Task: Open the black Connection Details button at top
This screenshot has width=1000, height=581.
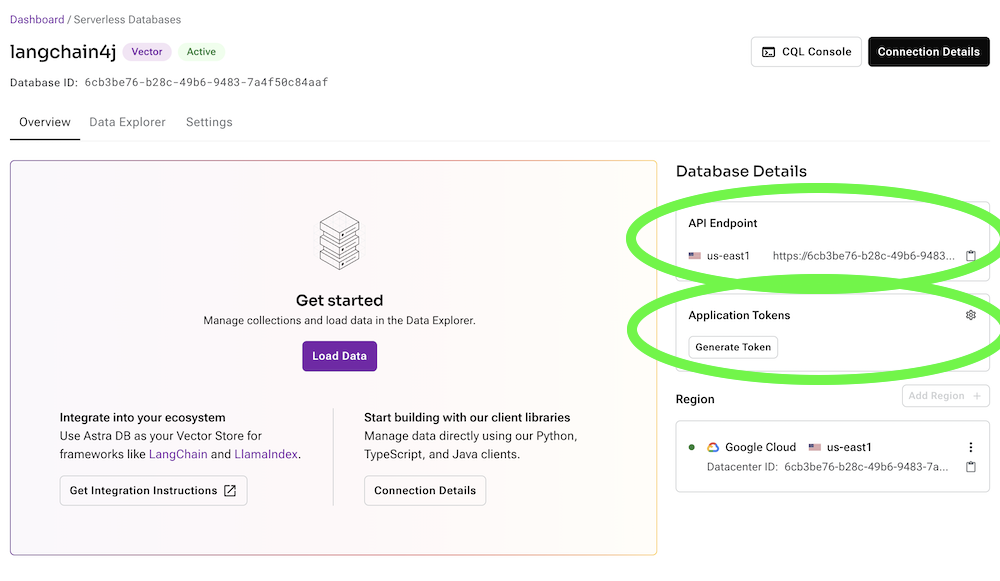Action: pos(928,52)
